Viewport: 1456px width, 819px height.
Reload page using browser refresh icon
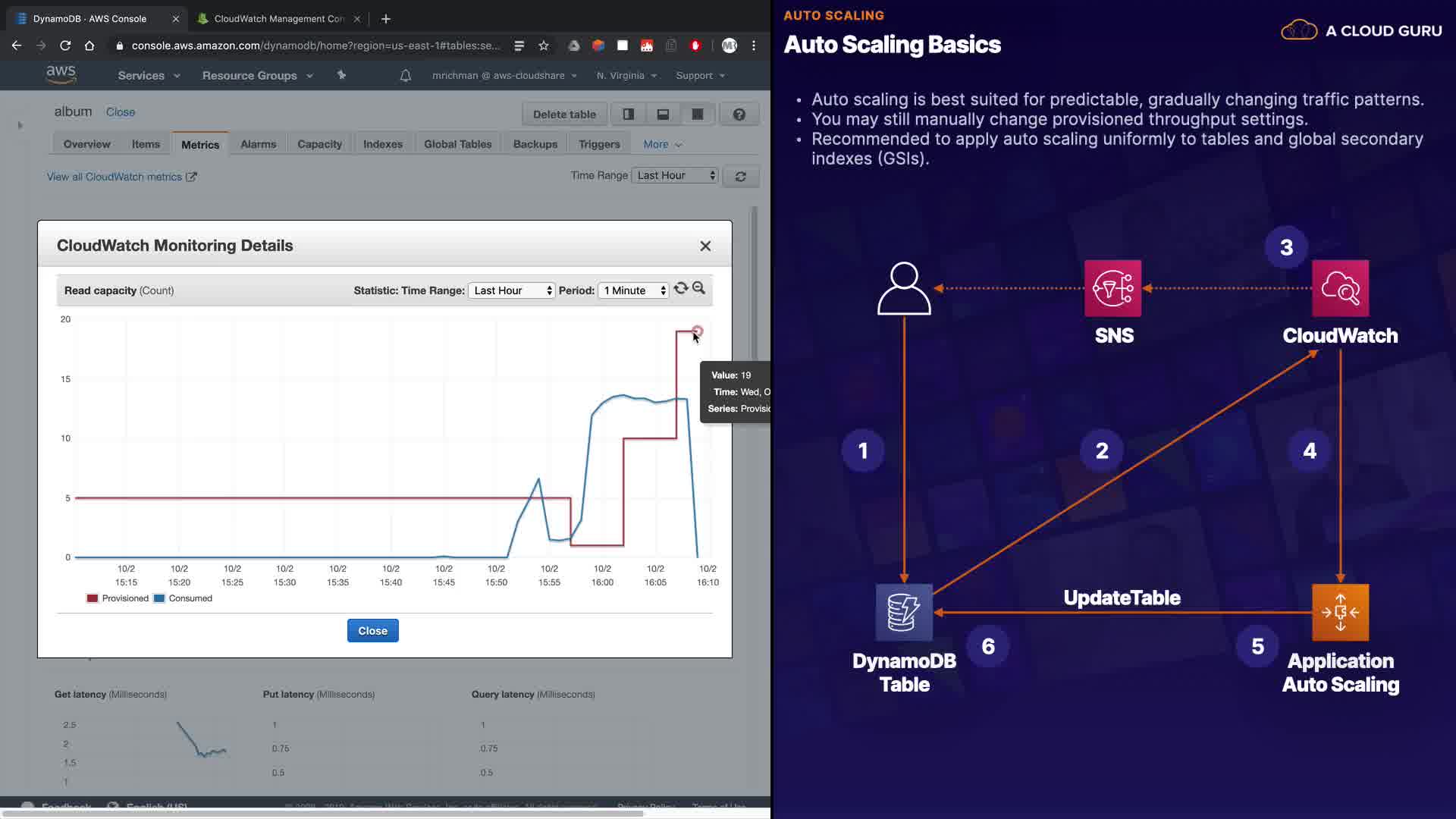tap(65, 45)
